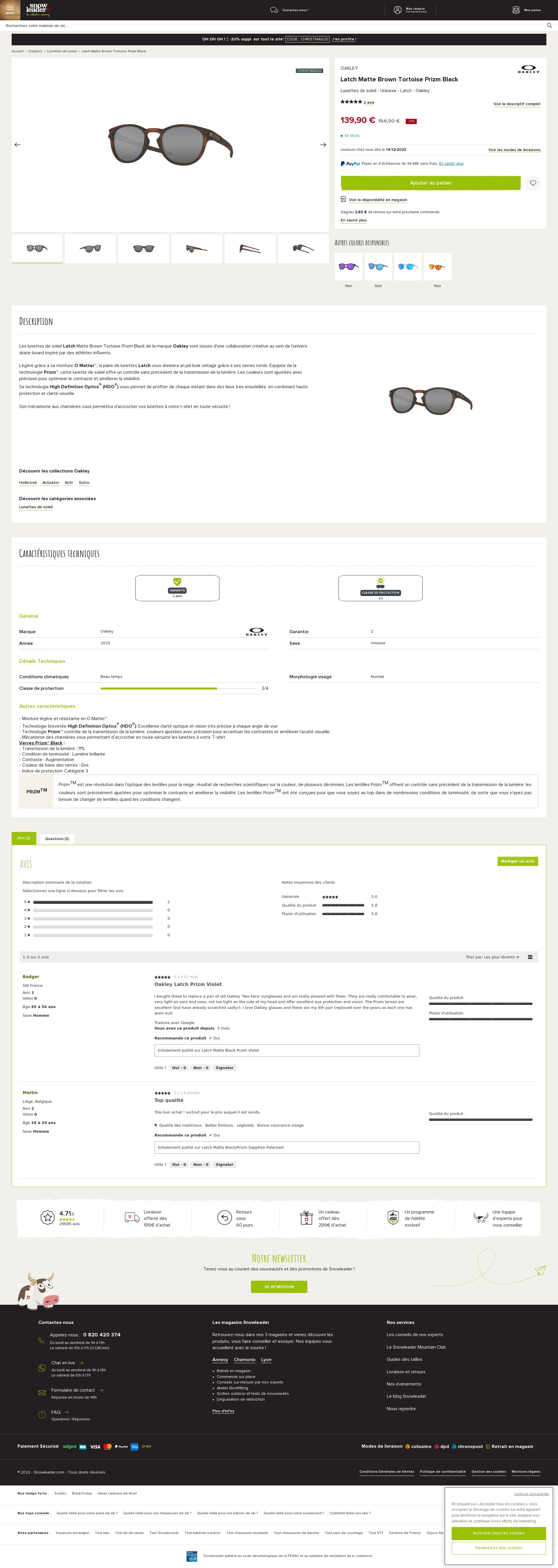558x1568 pixels.
Task: Click the contact form envelope icon
Action: (42, 1392)
